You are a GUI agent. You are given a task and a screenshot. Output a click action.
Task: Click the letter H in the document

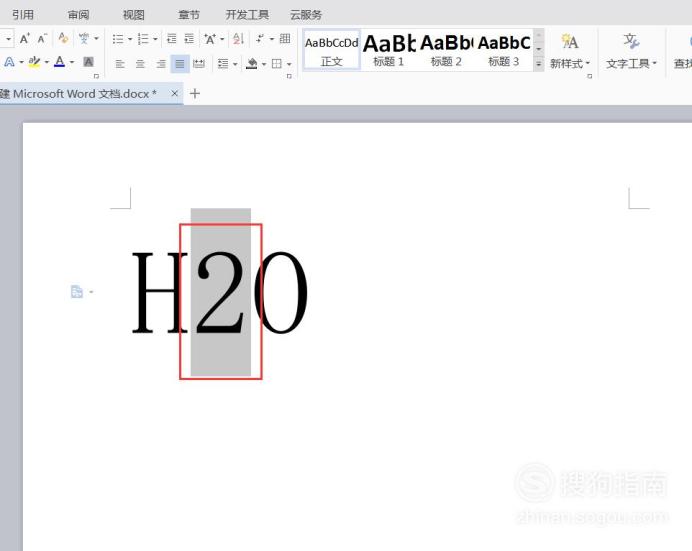point(159,293)
